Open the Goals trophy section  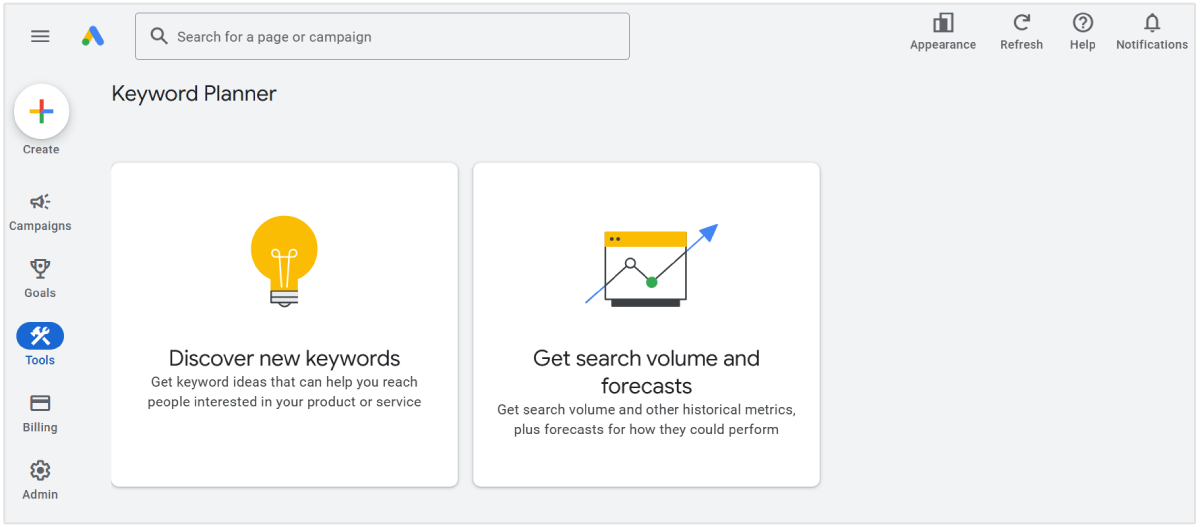click(40, 279)
